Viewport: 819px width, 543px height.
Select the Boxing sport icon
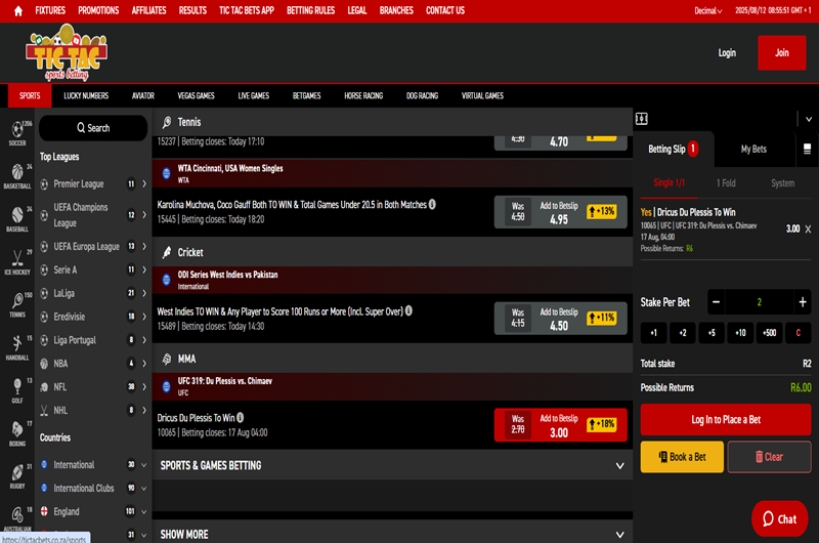click(x=17, y=433)
